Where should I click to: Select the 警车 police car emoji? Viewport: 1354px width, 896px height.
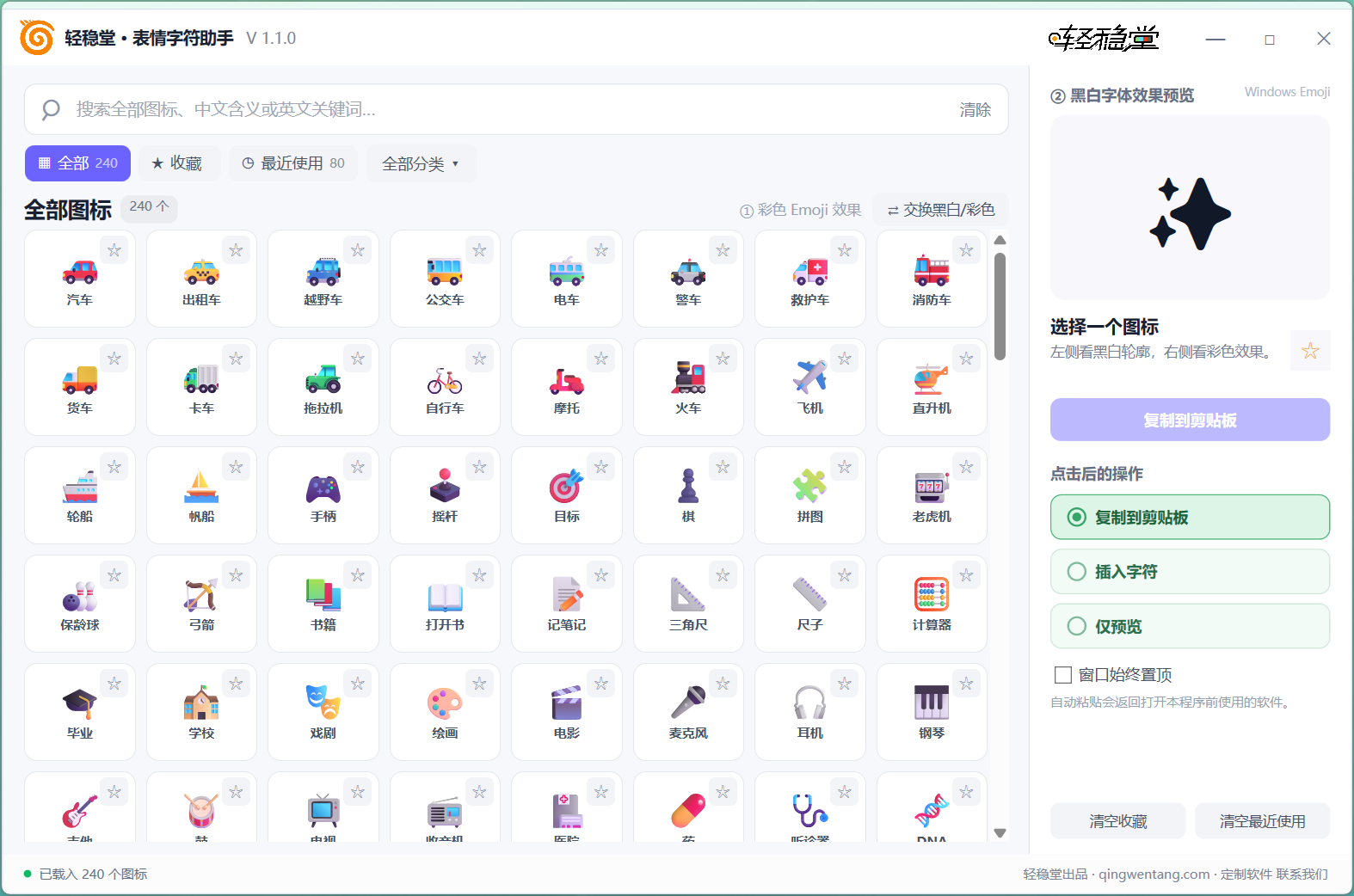point(688,279)
